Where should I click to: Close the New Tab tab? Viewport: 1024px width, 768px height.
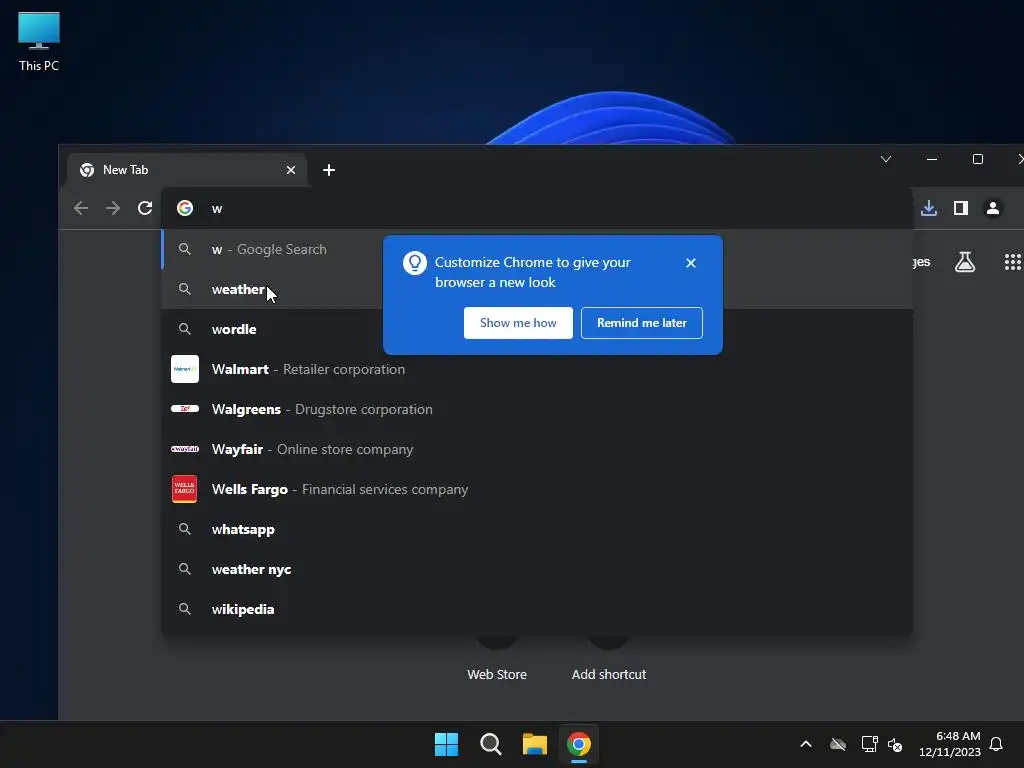291,170
